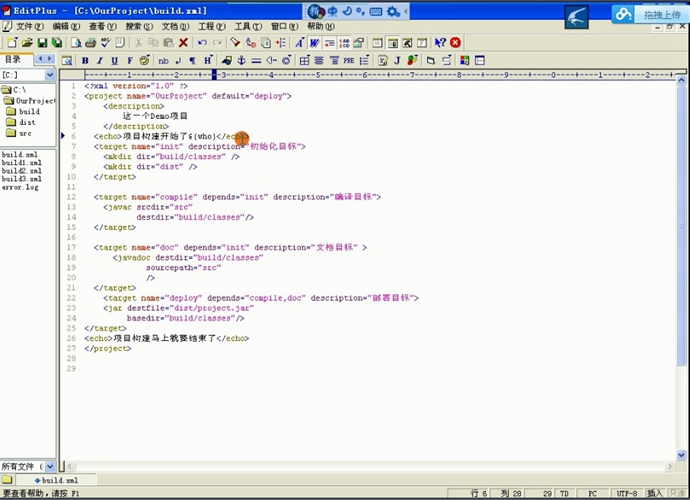
Task: Open the 搜索 menu
Action: [139, 26]
